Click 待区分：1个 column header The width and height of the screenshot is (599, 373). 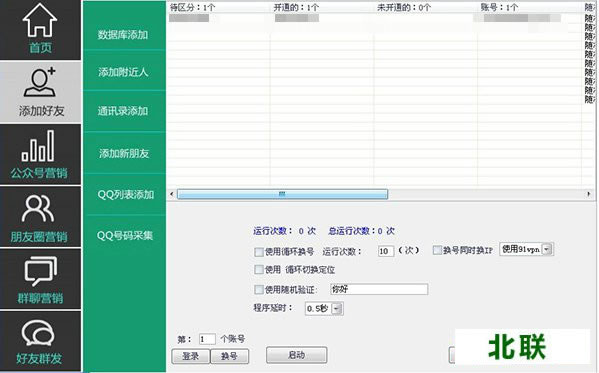point(193,7)
